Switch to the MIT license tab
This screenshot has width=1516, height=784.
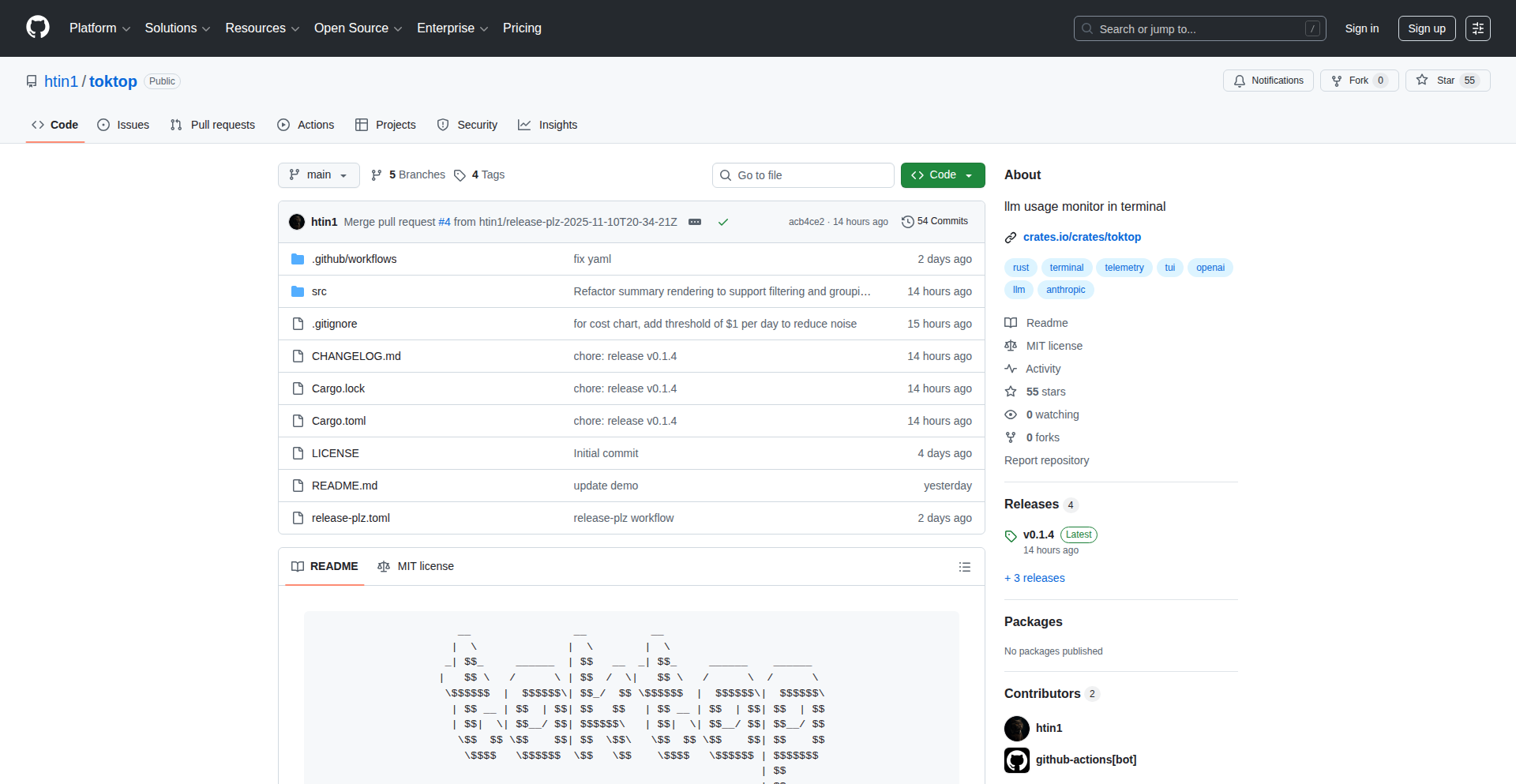tap(416, 567)
